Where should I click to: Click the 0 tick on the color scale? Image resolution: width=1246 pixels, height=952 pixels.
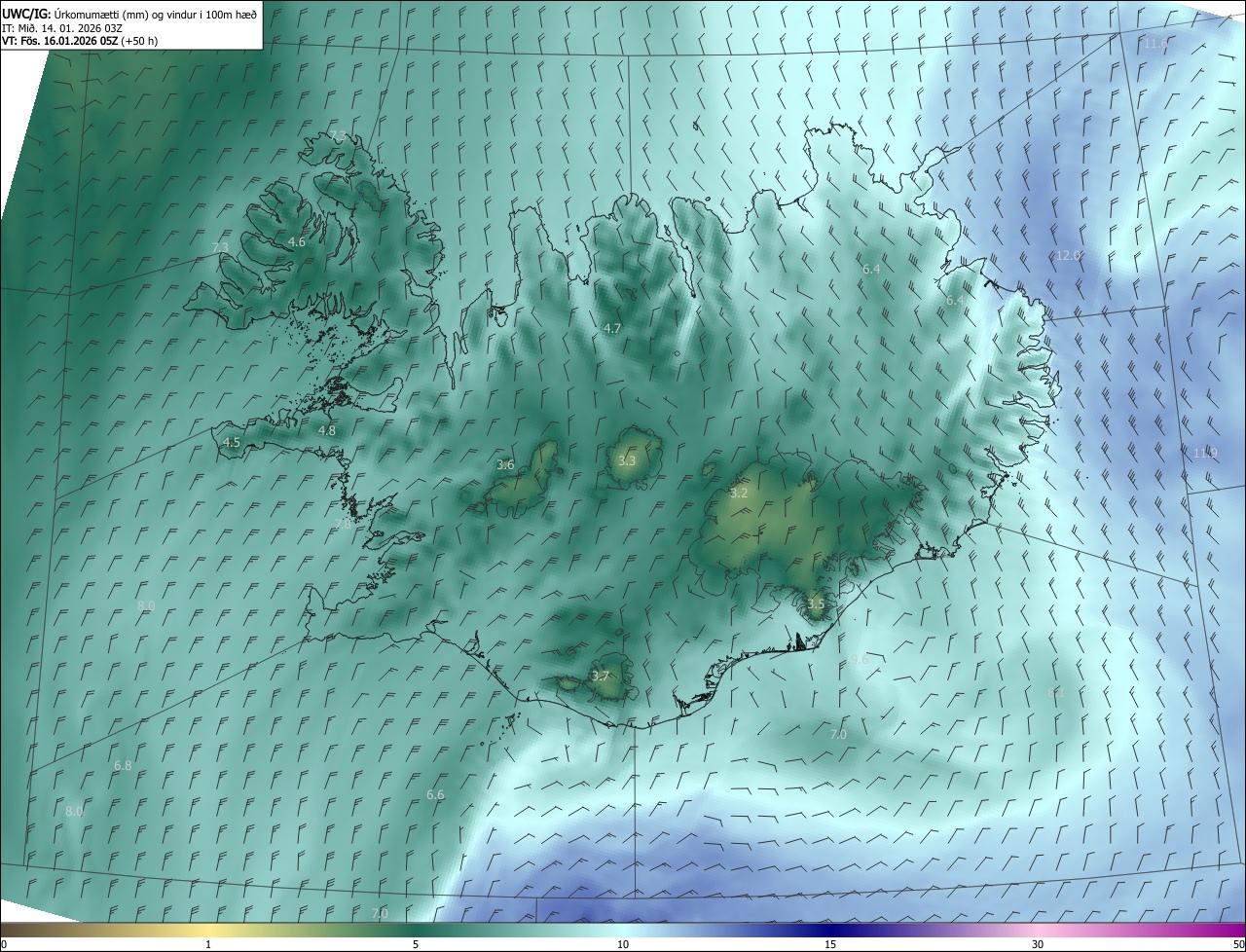(4, 944)
